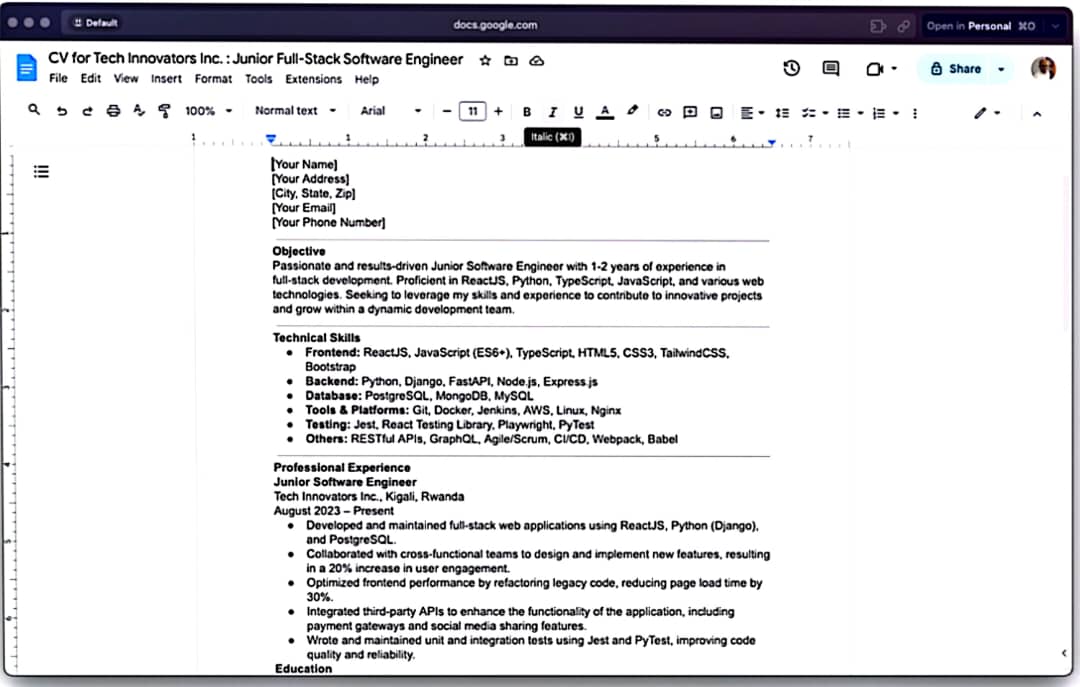
Task: Show more toolbar options
Action: 915,113
